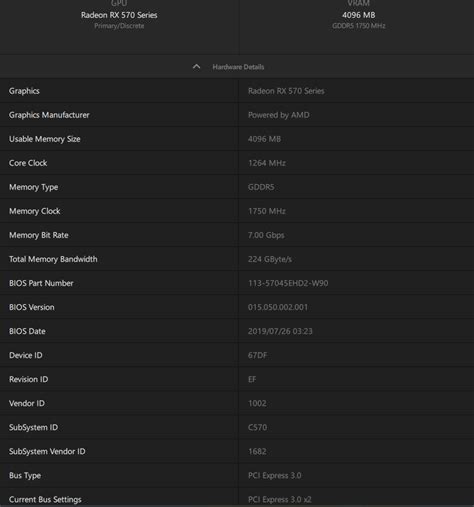Select the SubSystem ID label

33,427
